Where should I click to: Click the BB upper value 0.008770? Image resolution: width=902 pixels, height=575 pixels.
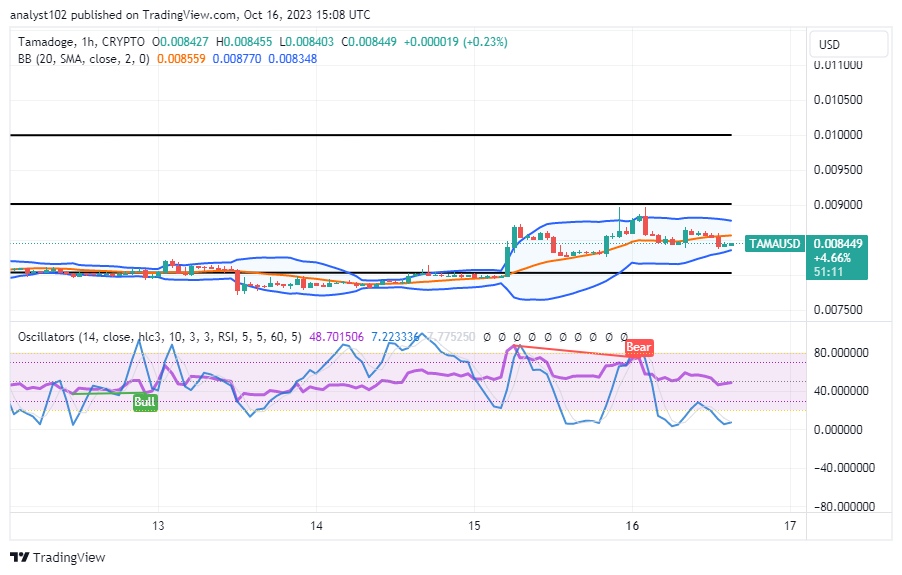[236, 59]
